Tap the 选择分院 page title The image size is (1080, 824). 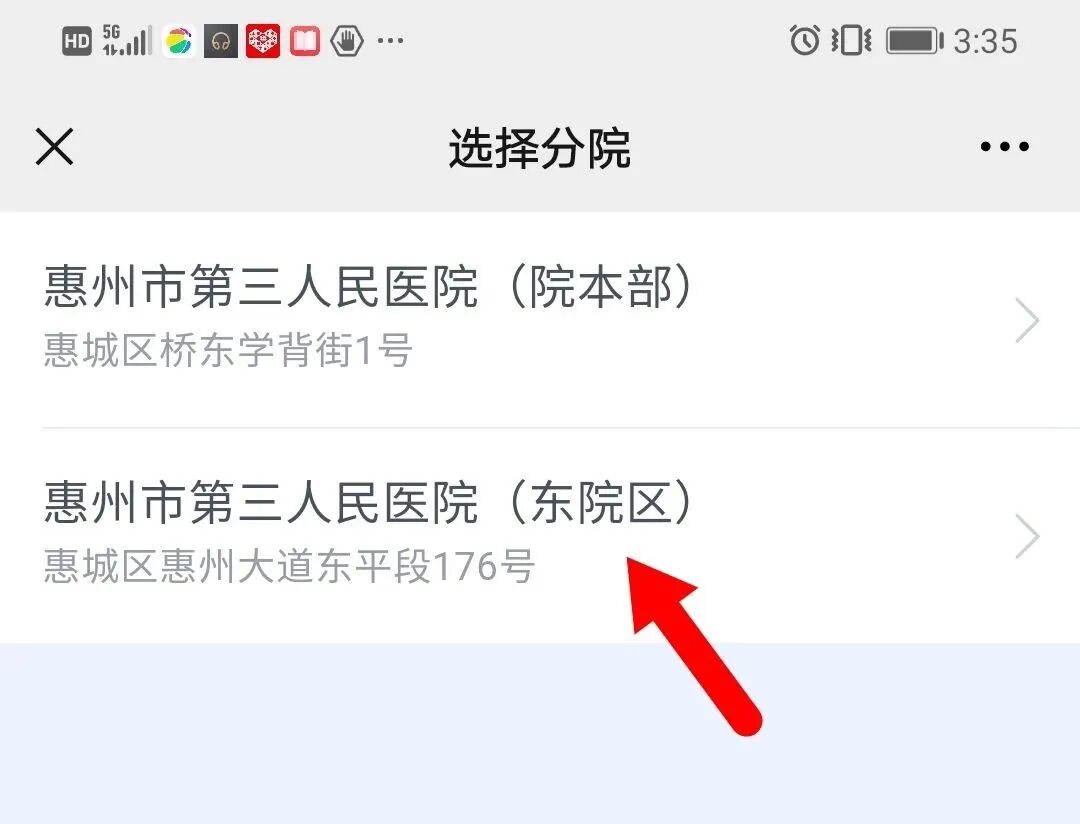pyautogui.click(x=540, y=147)
